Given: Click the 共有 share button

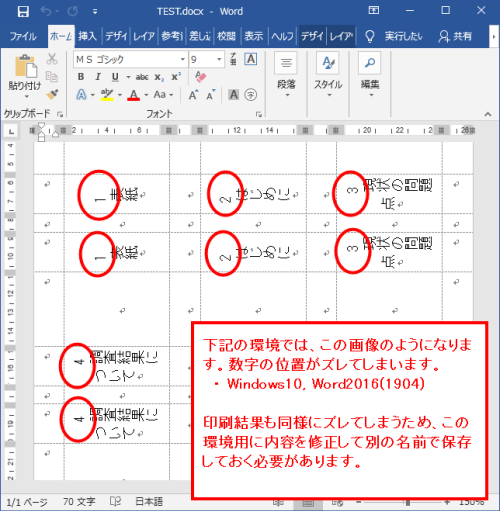Looking at the screenshot, I should tap(455, 36).
